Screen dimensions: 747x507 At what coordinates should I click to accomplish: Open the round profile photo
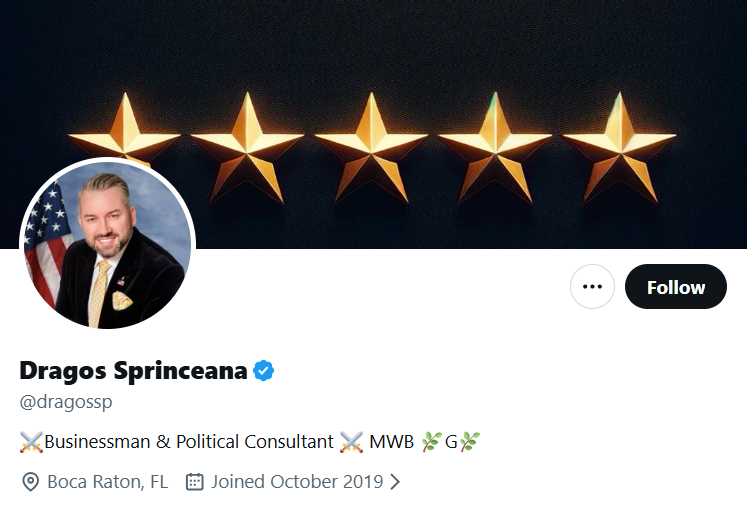pyautogui.click(x=108, y=245)
